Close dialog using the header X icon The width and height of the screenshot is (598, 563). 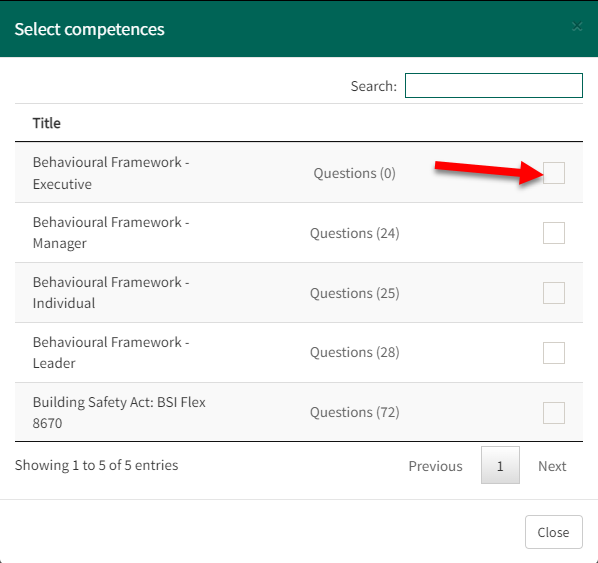tap(577, 26)
